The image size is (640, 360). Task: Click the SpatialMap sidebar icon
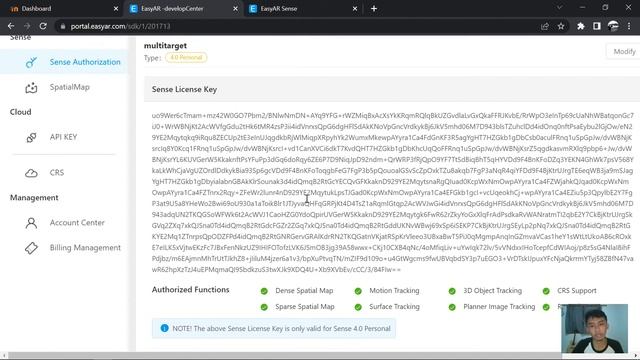(x=31, y=87)
